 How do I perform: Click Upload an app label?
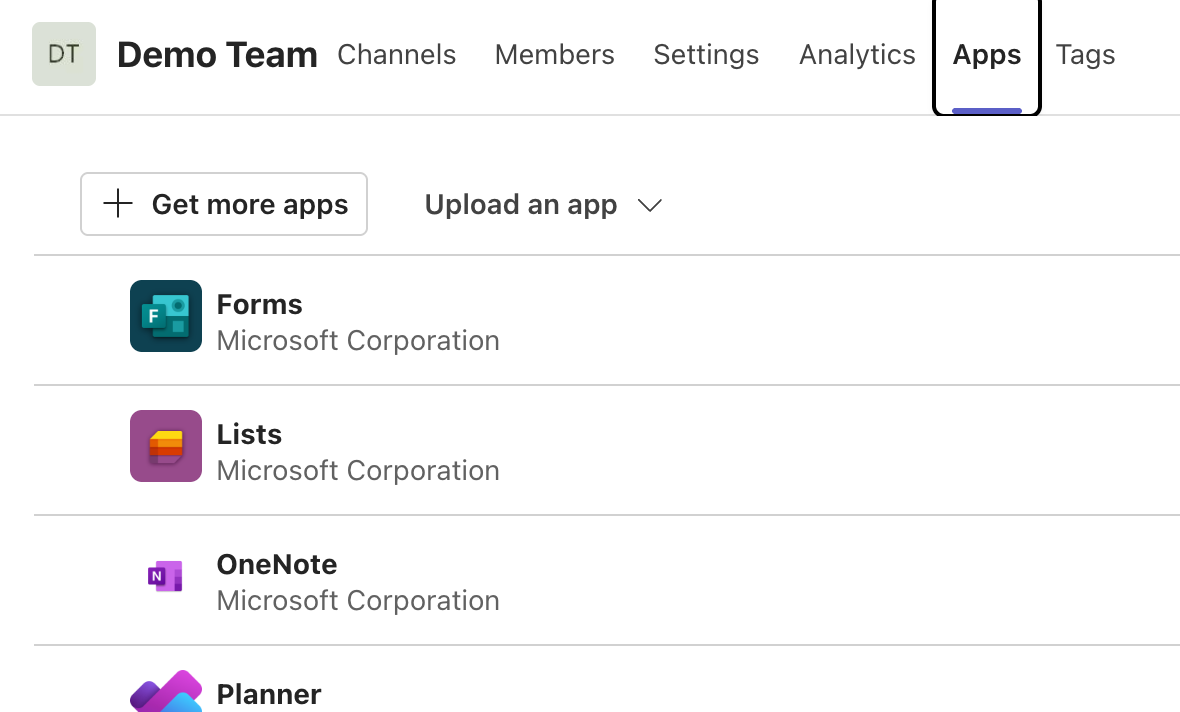pyautogui.click(x=521, y=205)
